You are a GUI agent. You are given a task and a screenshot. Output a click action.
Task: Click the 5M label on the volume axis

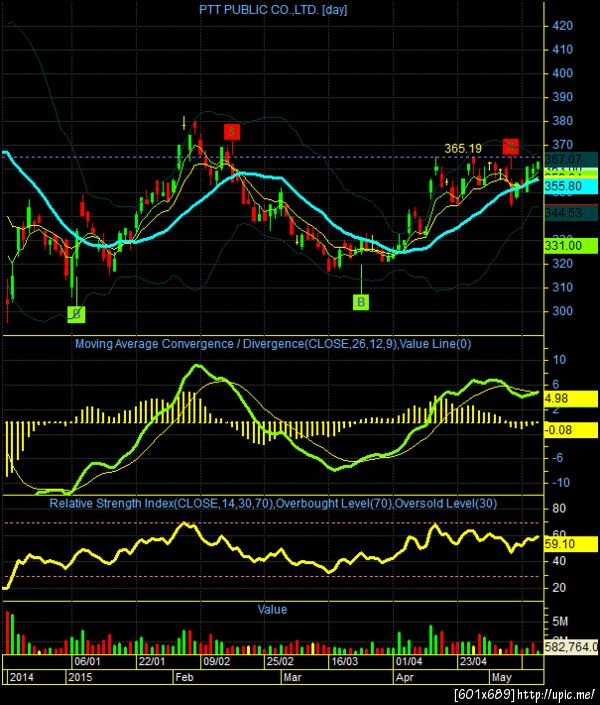coord(560,622)
